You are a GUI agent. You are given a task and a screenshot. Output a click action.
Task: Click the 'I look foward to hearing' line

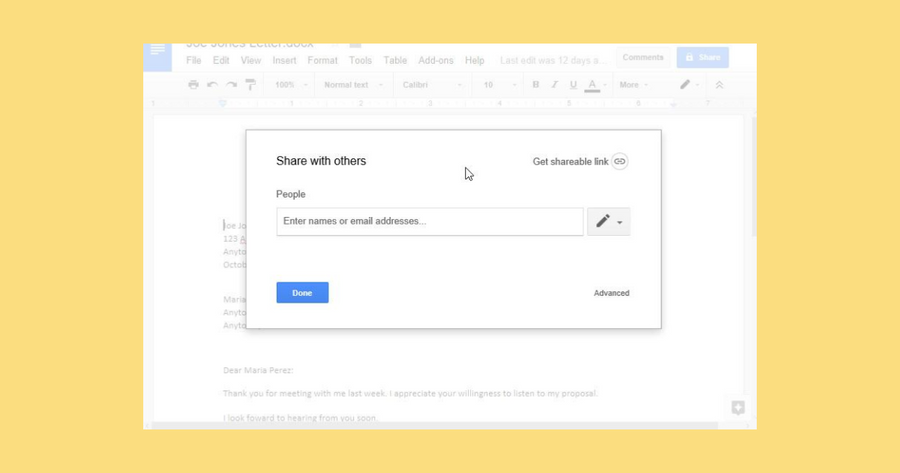click(x=300, y=417)
